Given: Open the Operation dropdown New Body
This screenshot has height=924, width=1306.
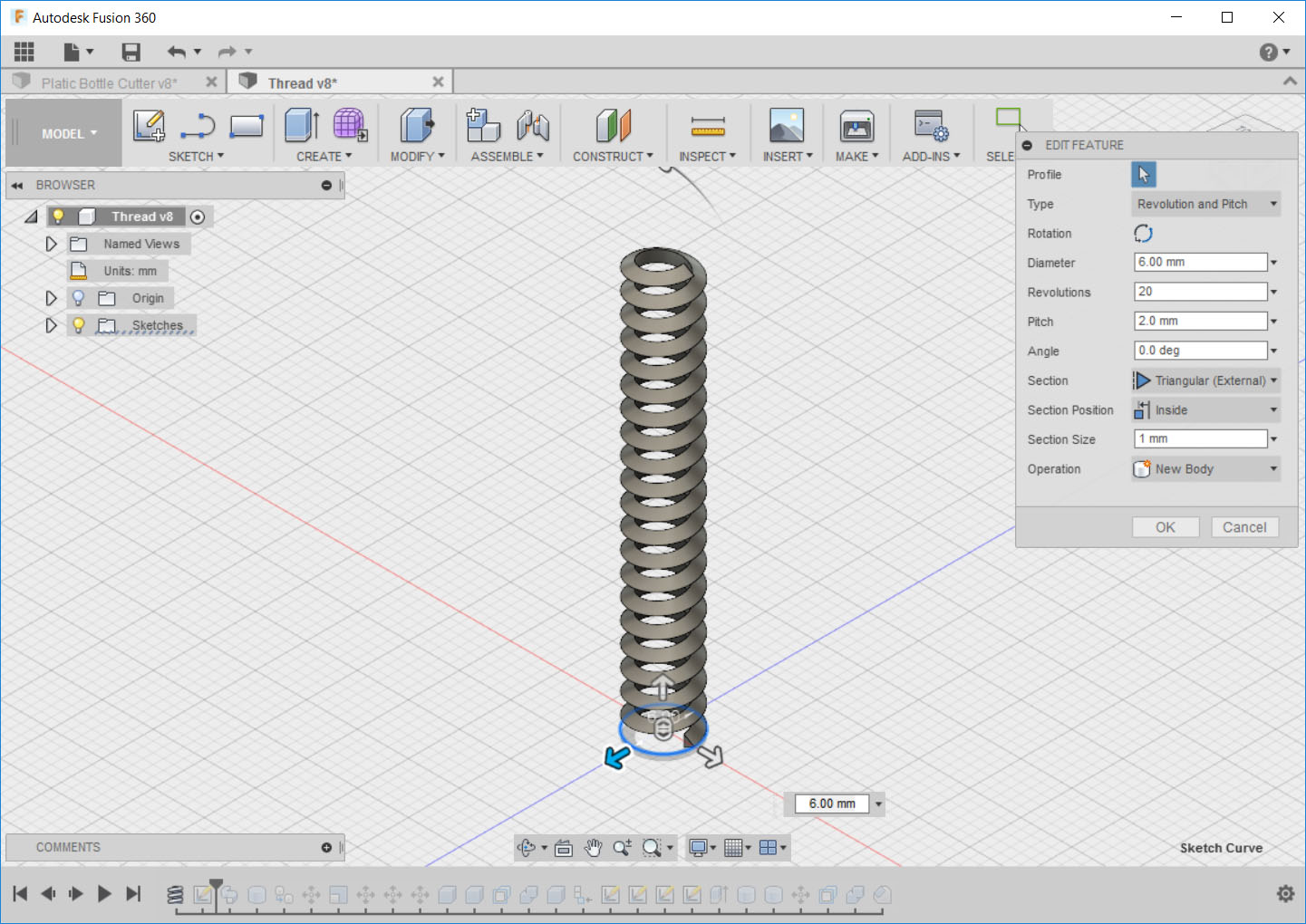Looking at the screenshot, I should [1205, 469].
